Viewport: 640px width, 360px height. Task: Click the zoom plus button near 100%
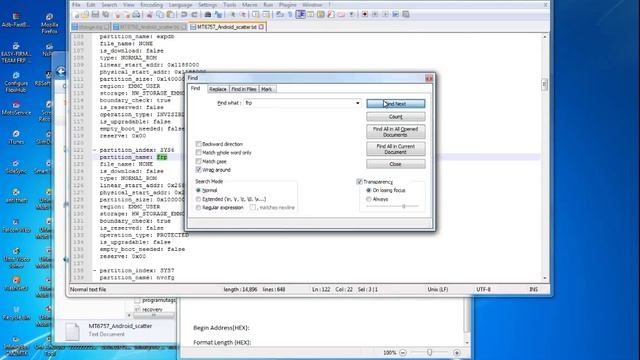point(457,352)
